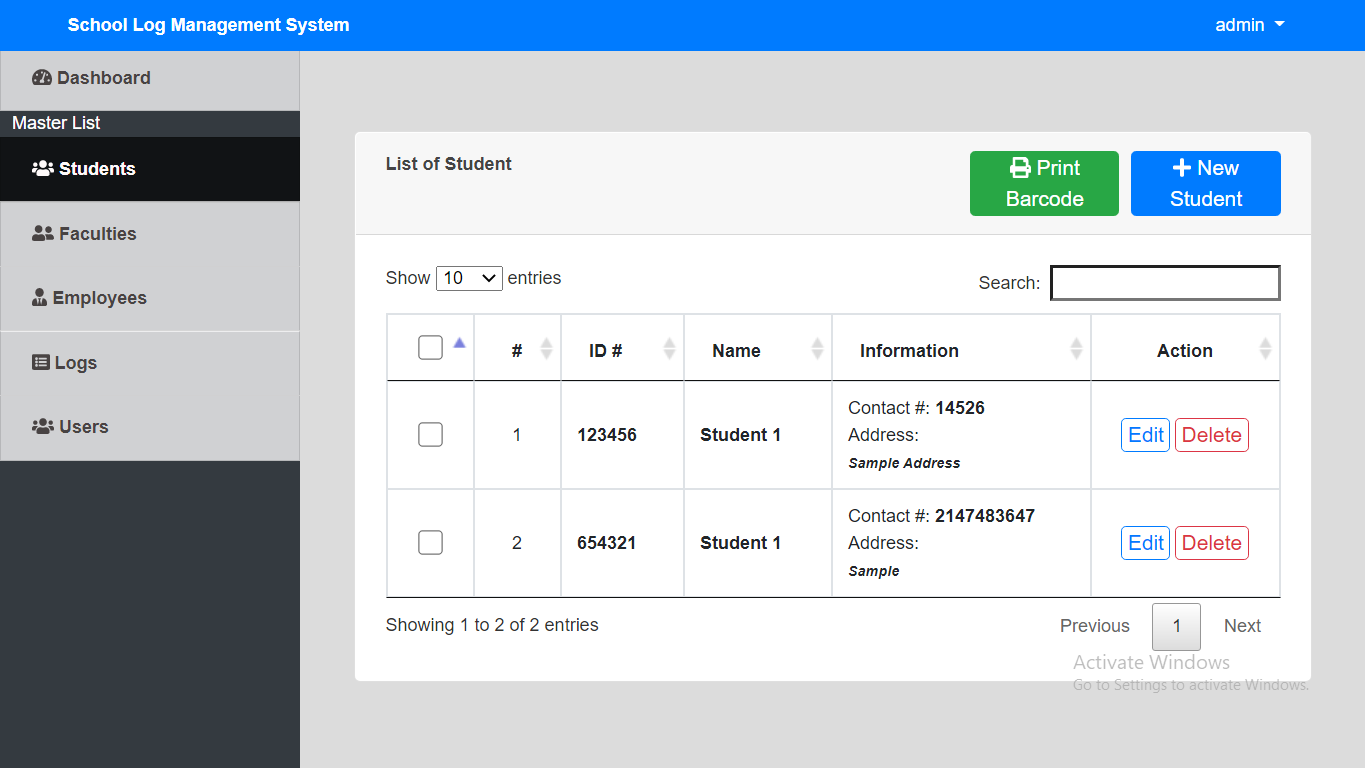Viewport: 1365px width, 768px height.
Task: Click the Employees person icon
Action: click(38, 296)
